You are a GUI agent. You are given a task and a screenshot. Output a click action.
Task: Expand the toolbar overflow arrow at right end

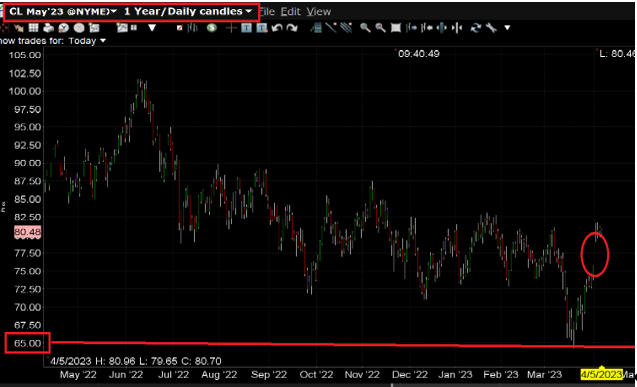click(507, 28)
